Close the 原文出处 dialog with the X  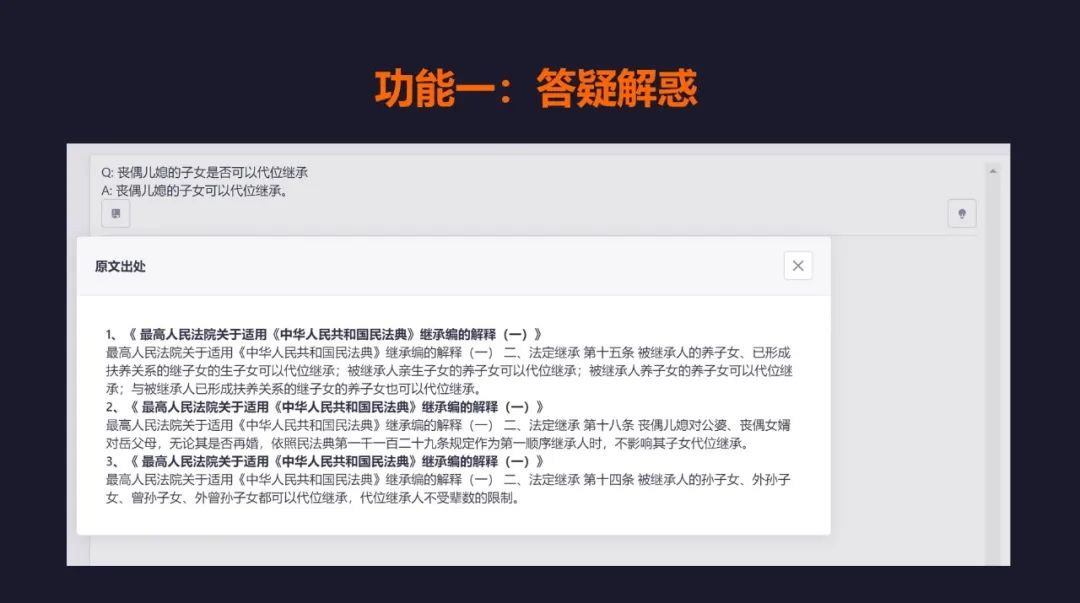[798, 266]
